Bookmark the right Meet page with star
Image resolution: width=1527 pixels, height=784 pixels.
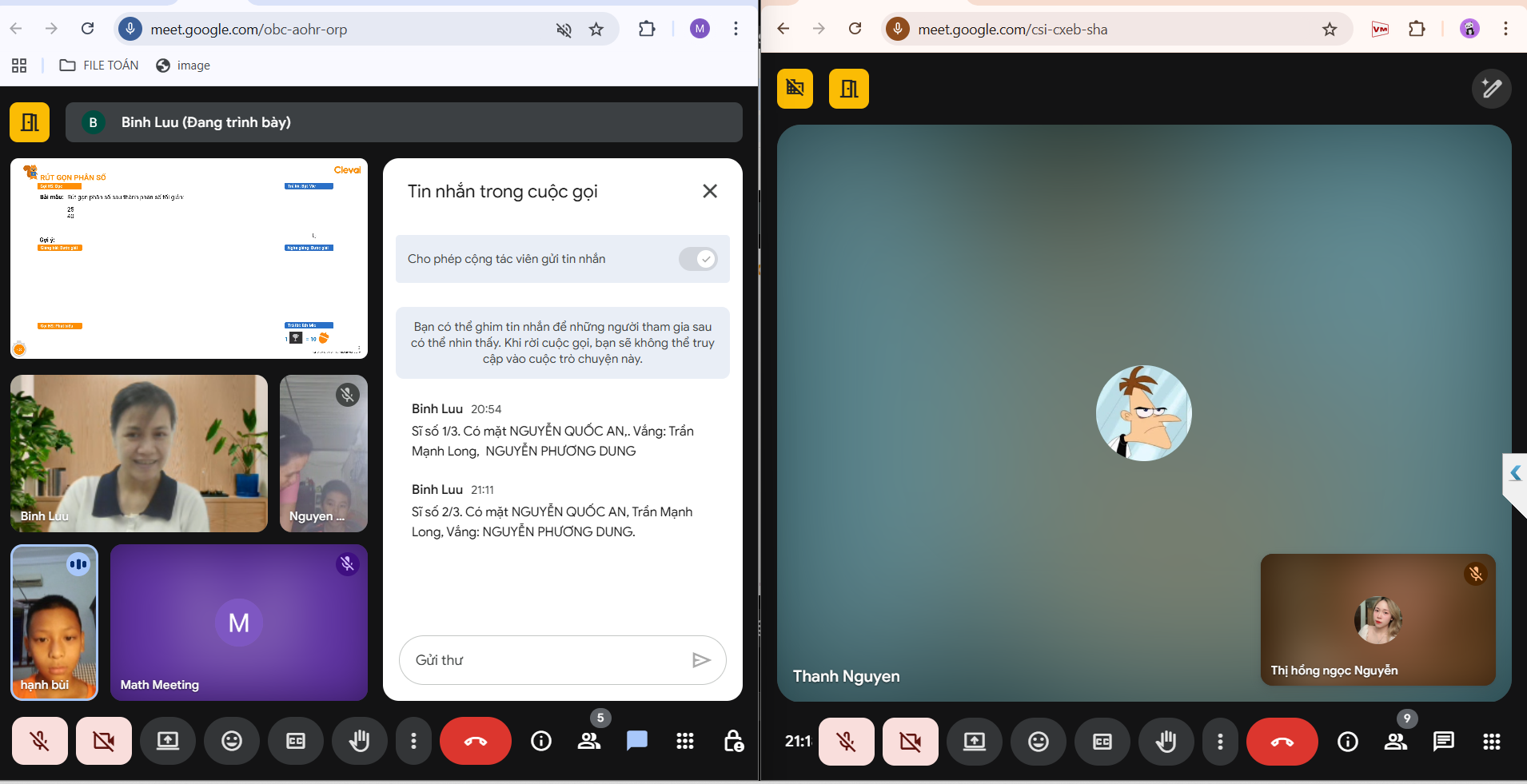point(1330,30)
